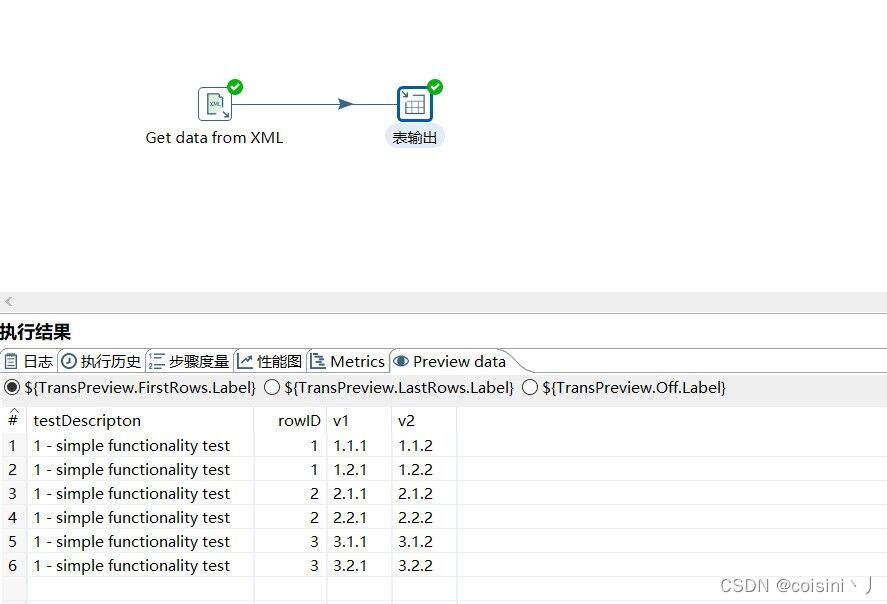Click green checkmark badge on 表输出 step
Image resolution: width=887 pixels, height=604 pixels.
click(432, 86)
